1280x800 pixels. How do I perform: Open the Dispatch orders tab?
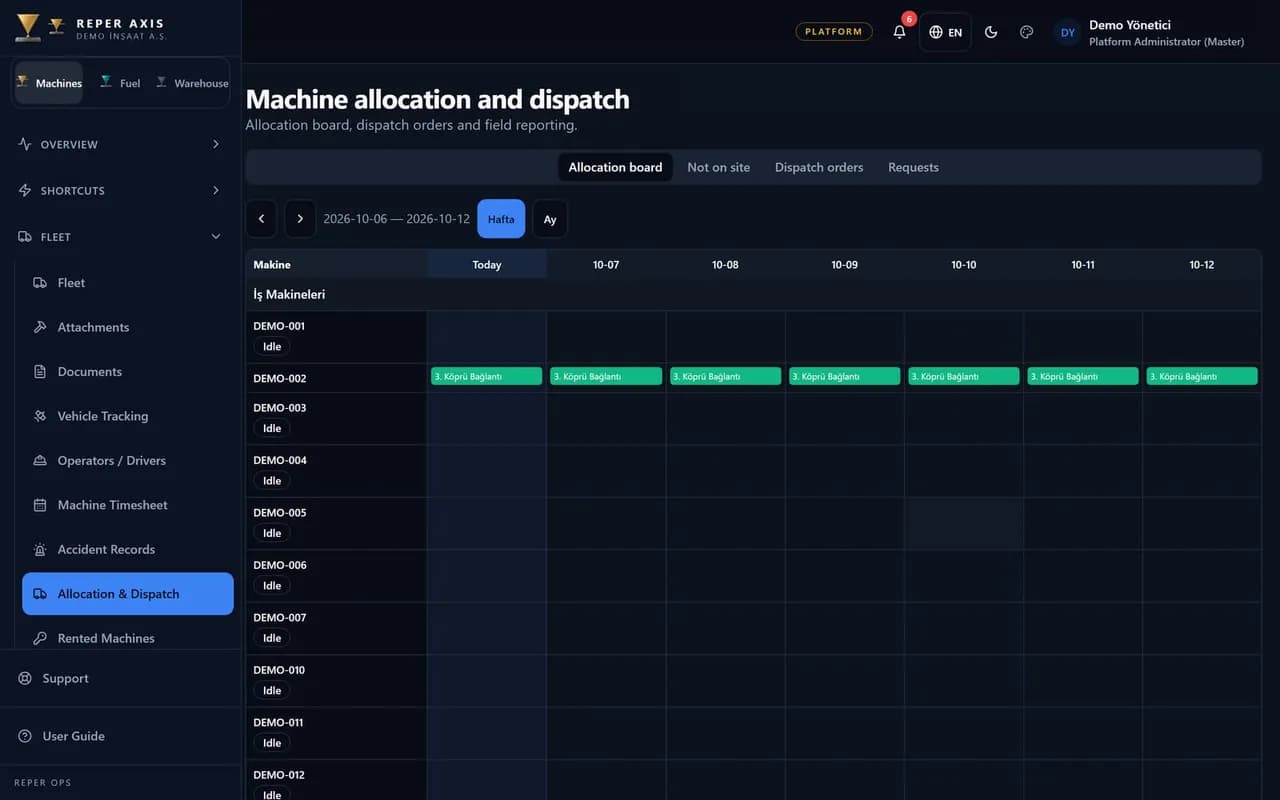point(819,167)
